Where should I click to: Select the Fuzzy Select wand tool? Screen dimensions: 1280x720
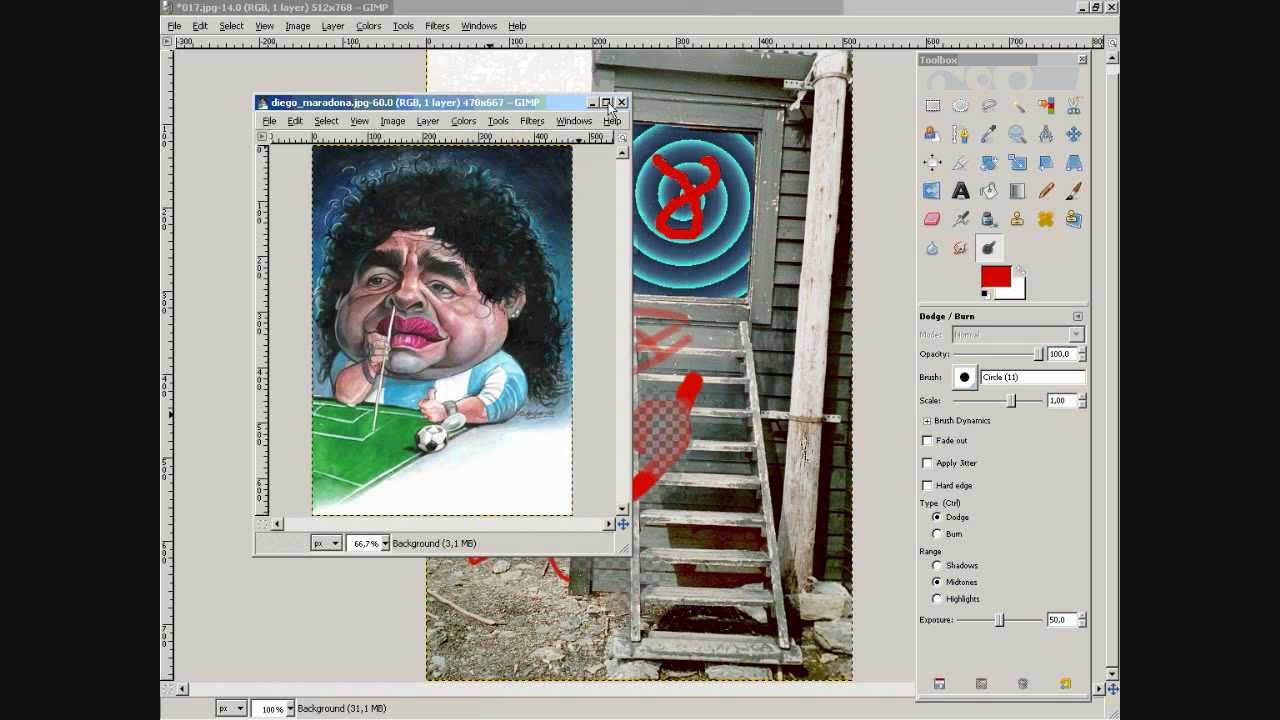1017,106
